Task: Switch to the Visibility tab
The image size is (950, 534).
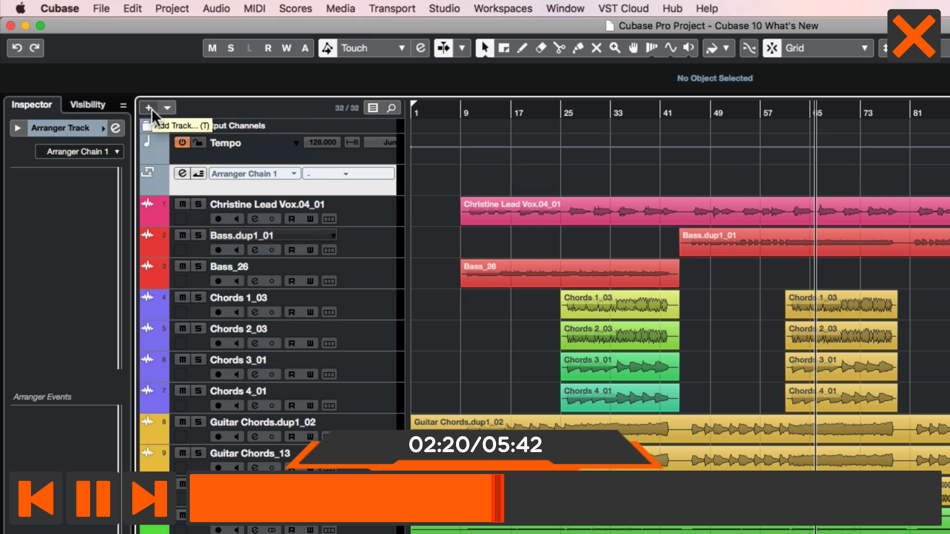Action: pos(87,104)
